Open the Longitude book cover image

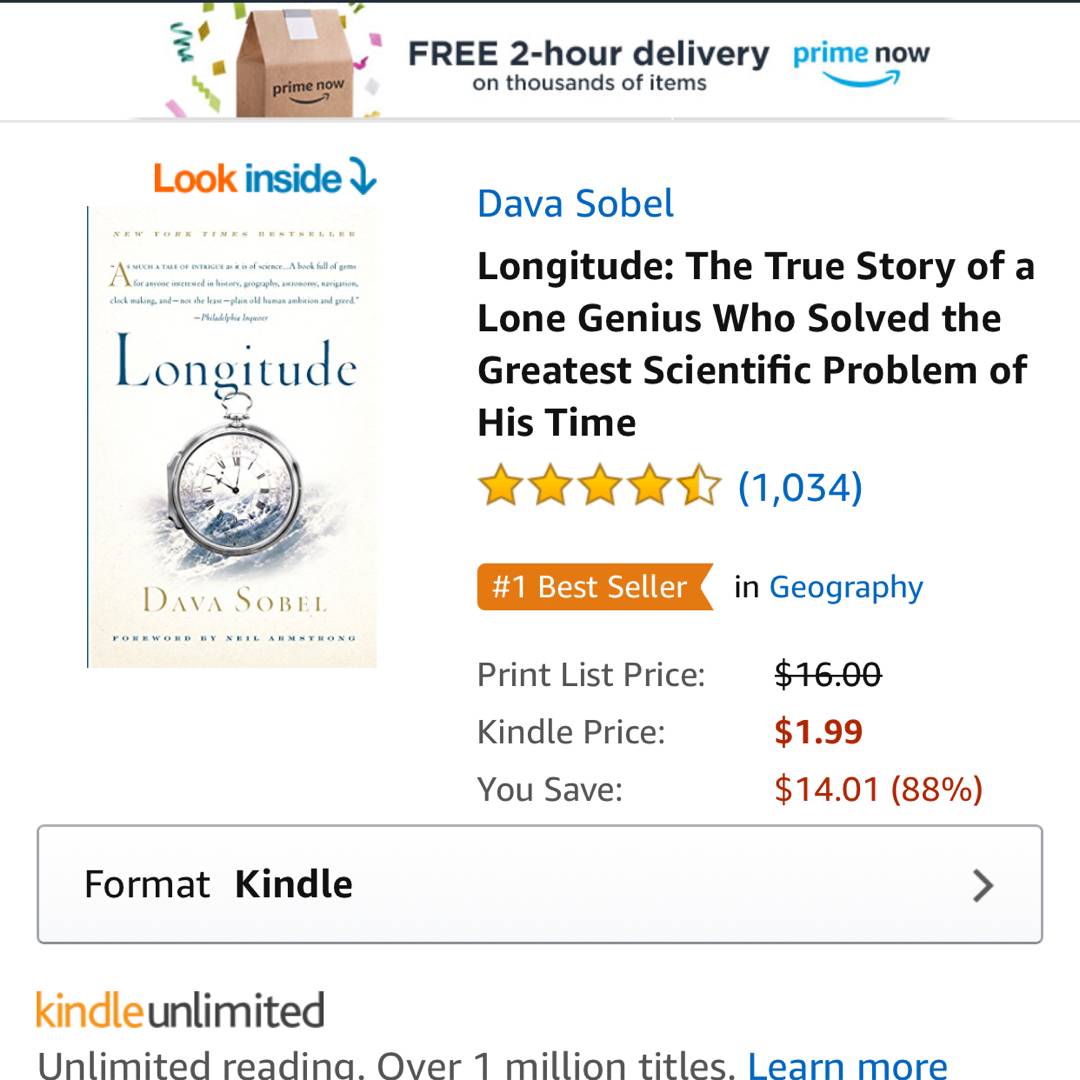[x=232, y=437]
